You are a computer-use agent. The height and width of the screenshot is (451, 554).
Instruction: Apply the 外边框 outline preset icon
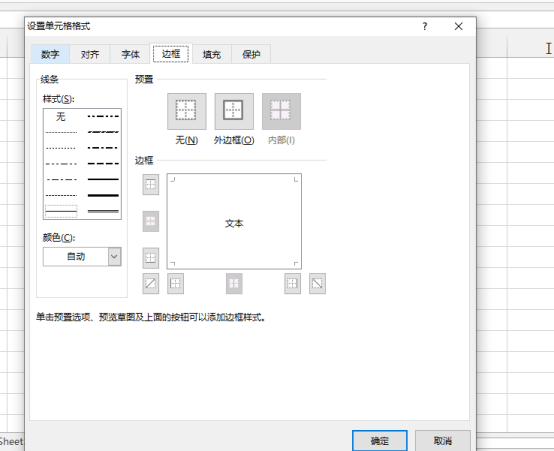tap(234, 111)
